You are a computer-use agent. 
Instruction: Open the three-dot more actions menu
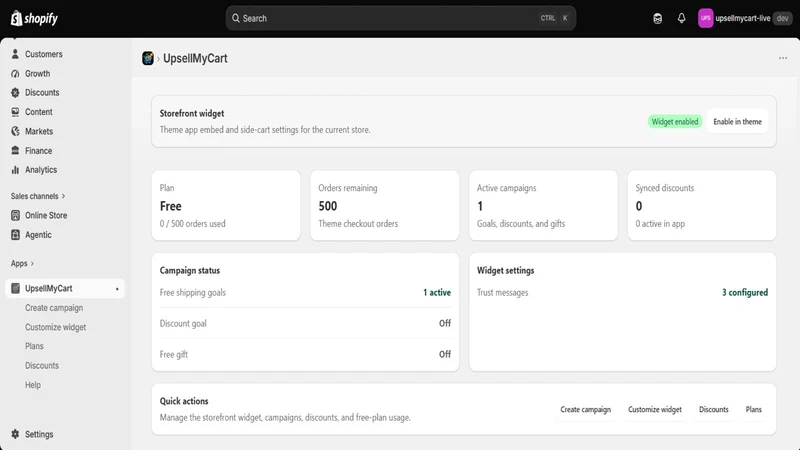point(783,58)
